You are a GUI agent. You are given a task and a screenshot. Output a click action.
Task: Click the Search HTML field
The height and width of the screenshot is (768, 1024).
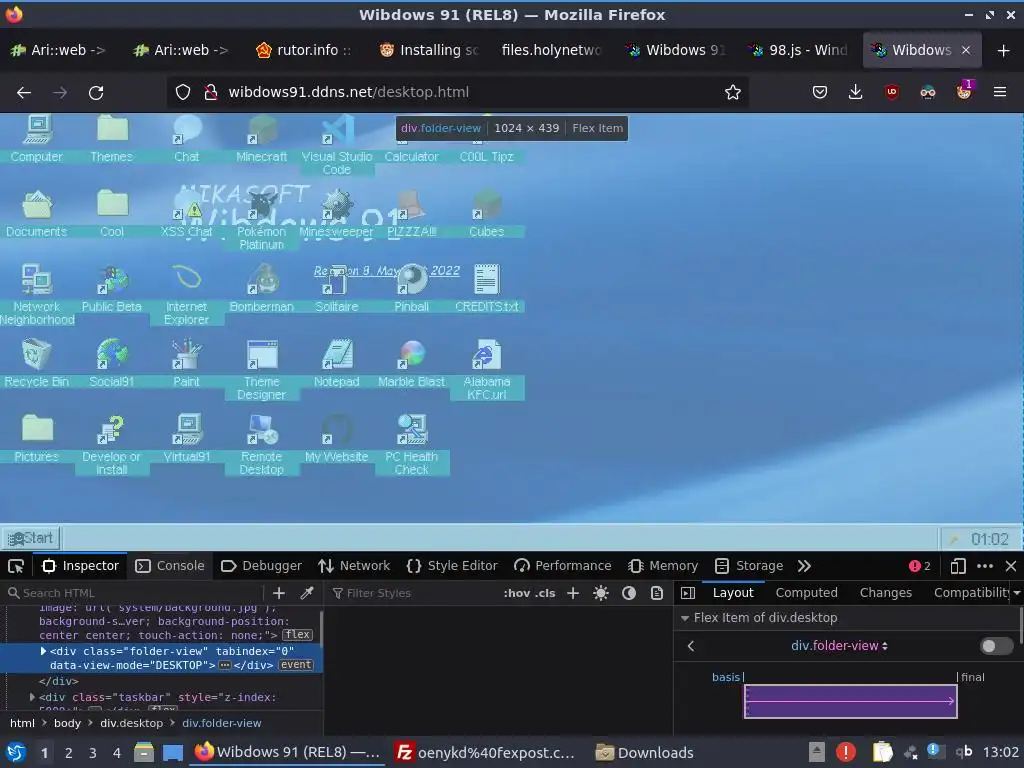tap(134, 593)
